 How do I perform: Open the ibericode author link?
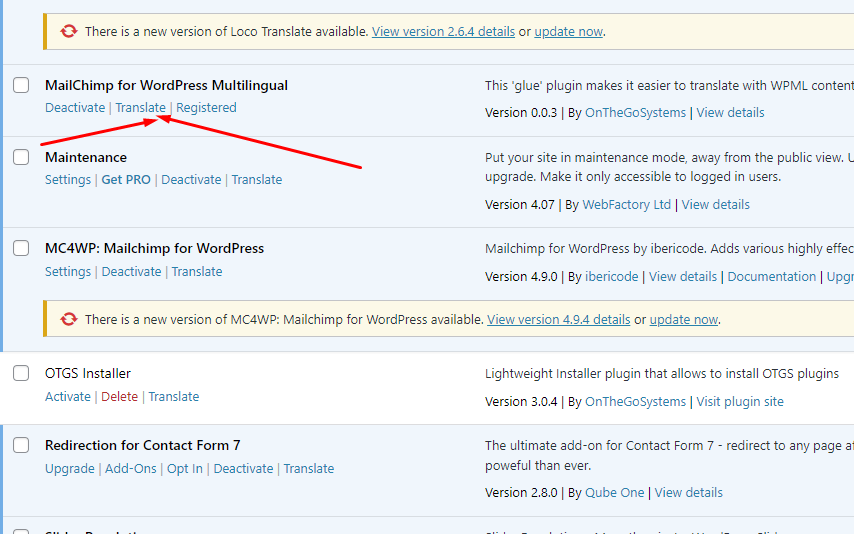[x=611, y=277]
